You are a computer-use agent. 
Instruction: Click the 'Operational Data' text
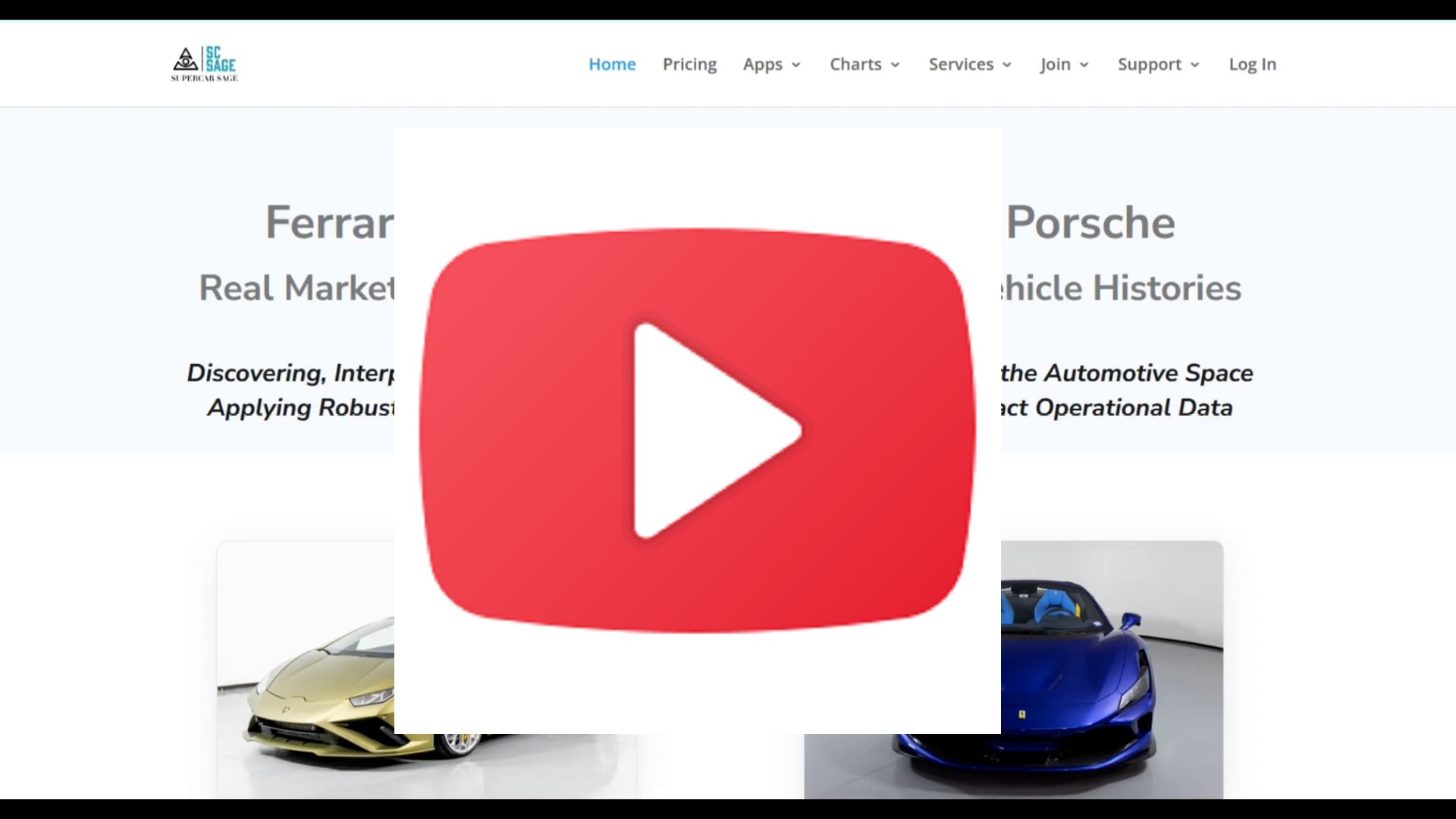point(1134,407)
